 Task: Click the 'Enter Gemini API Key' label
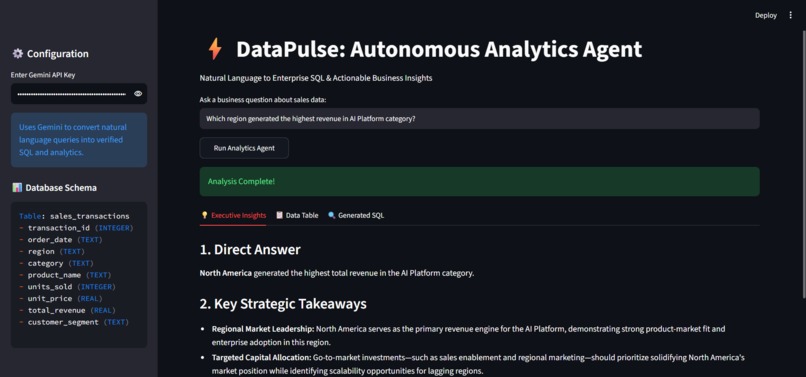tap(43, 75)
